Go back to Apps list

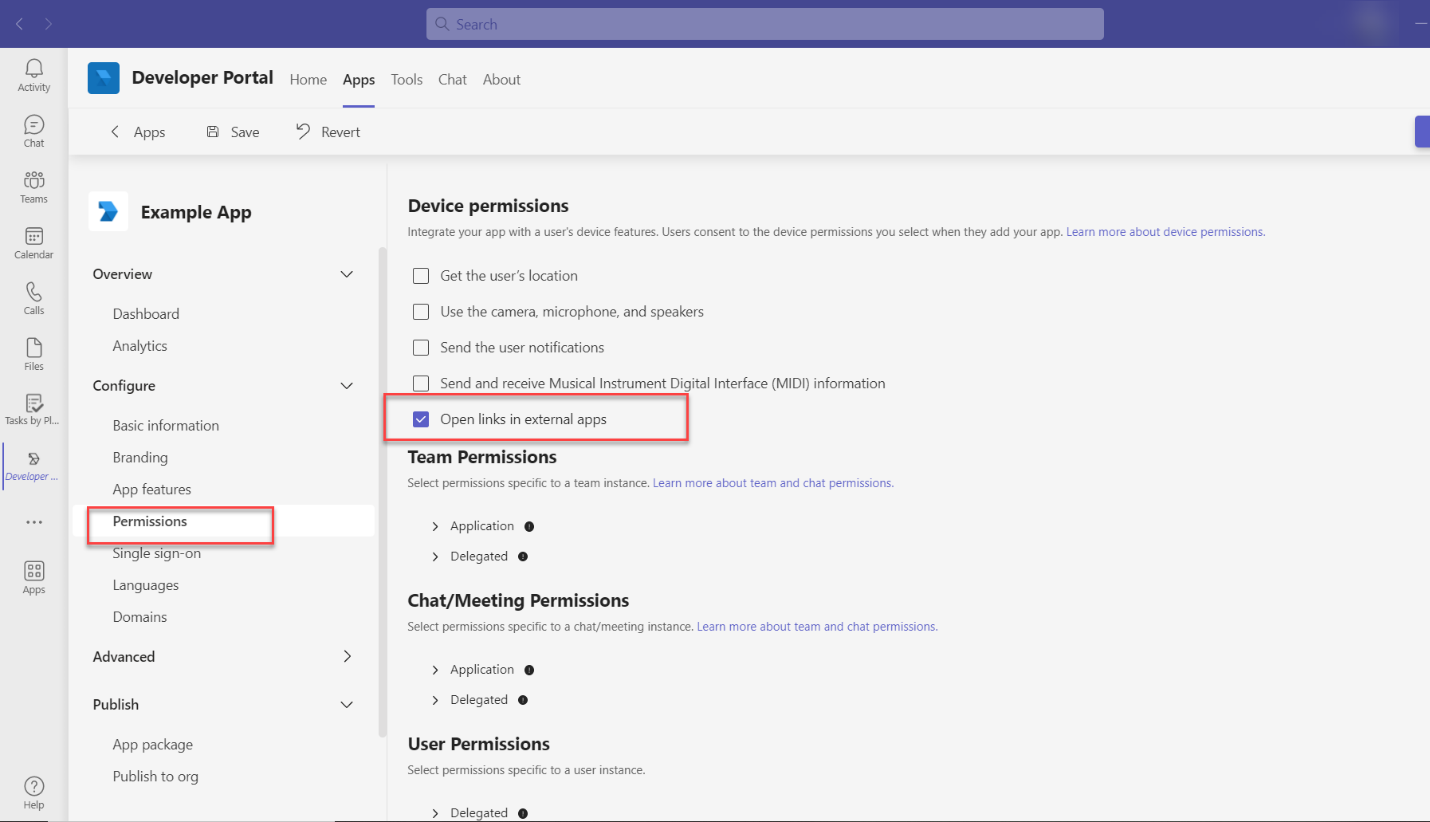[137, 132]
